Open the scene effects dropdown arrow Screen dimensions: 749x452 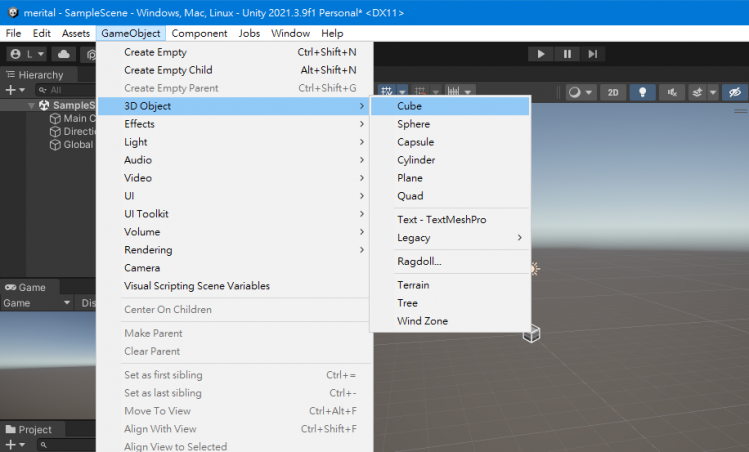[x=713, y=92]
